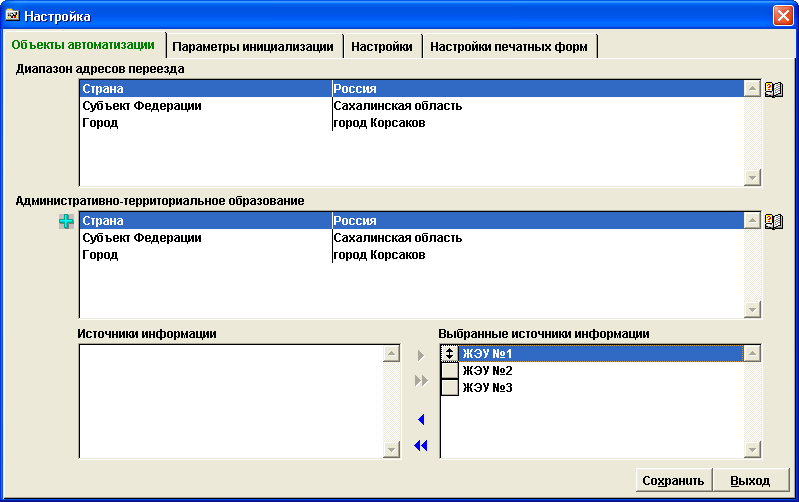Open the Настройки печатных форм tab
Screen dimensions: 799x502
510,46
